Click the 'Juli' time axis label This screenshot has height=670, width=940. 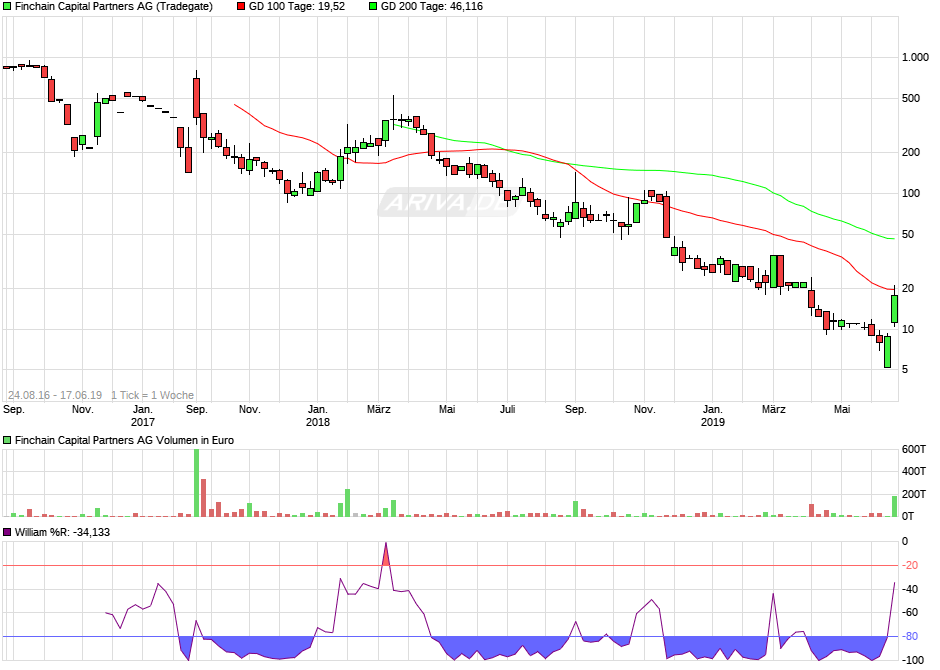[x=507, y=410]
